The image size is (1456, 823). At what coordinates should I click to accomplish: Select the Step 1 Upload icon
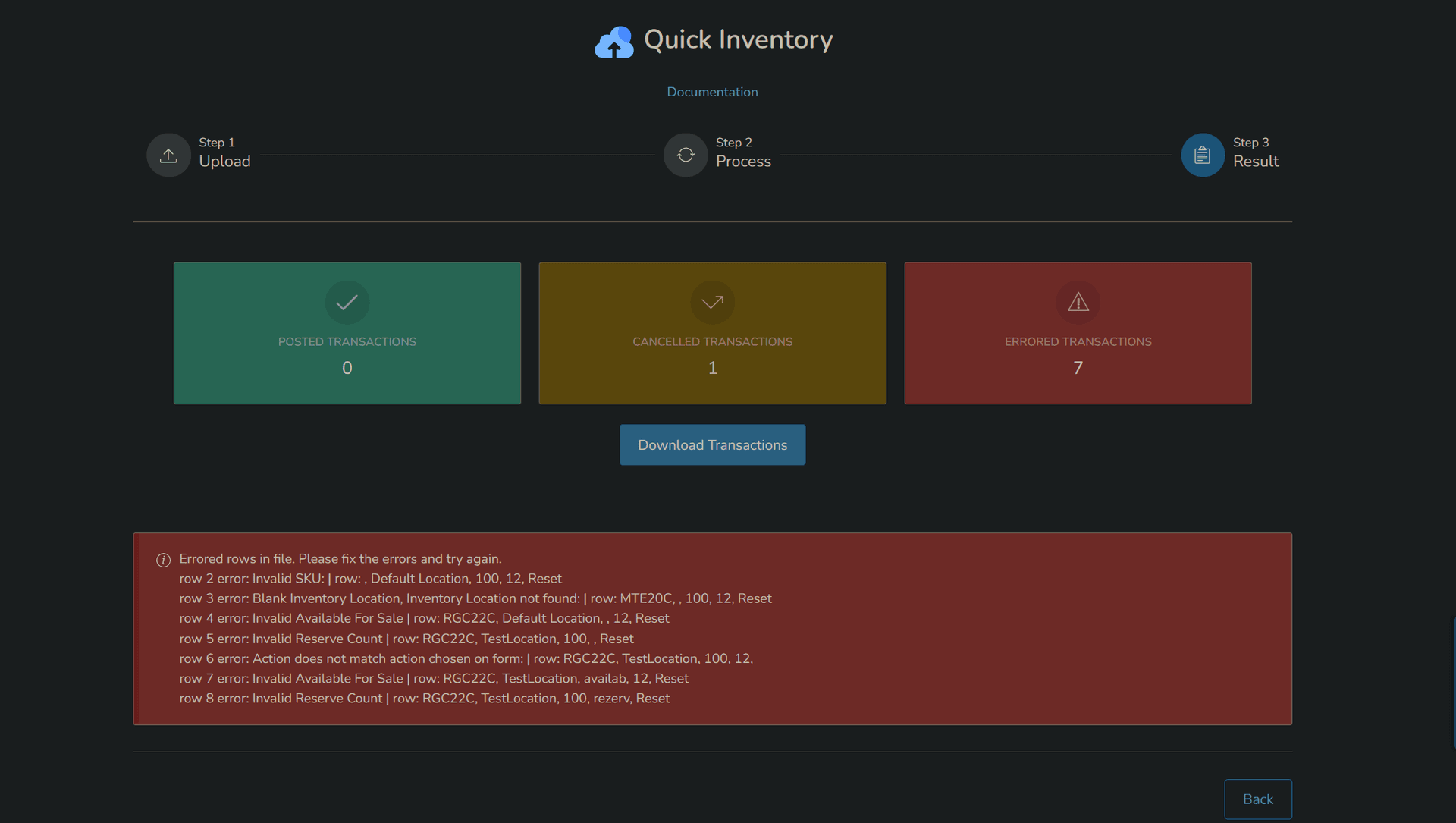(168, 155)
